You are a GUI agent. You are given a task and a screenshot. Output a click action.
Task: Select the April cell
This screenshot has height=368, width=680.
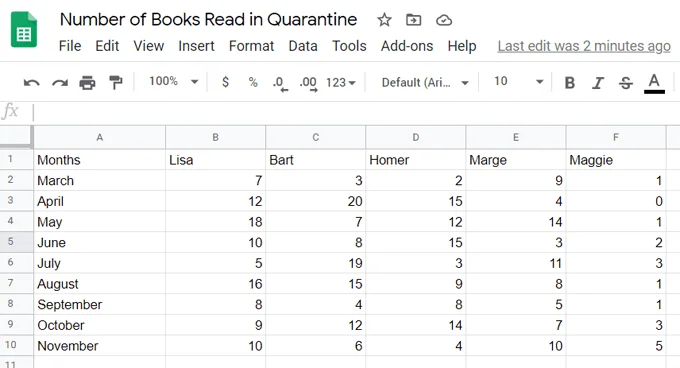pos(99,201)
